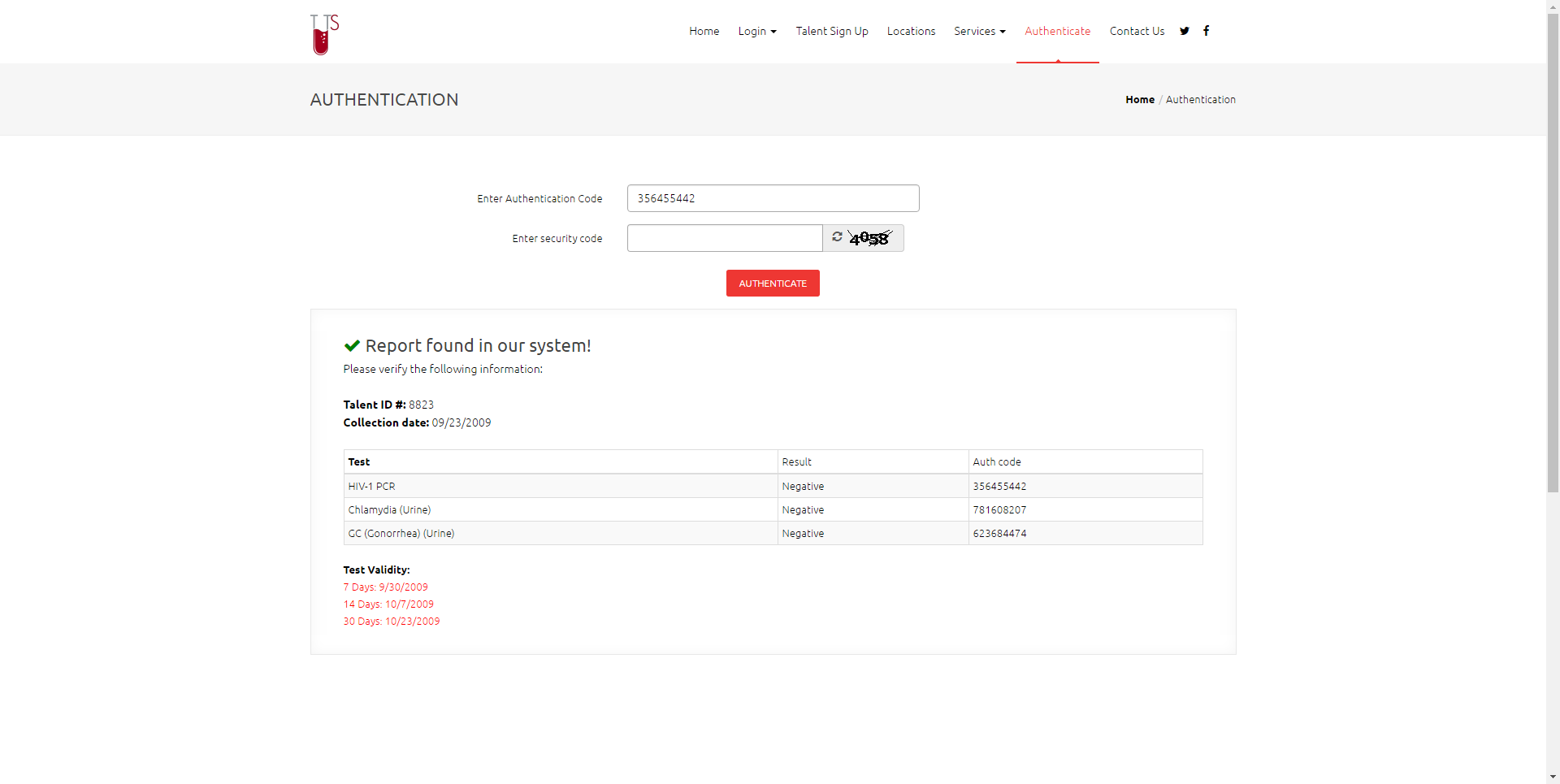1560x784 pixels.
Task: Refresh the captcha security code
Action: (x=837, y=237)
